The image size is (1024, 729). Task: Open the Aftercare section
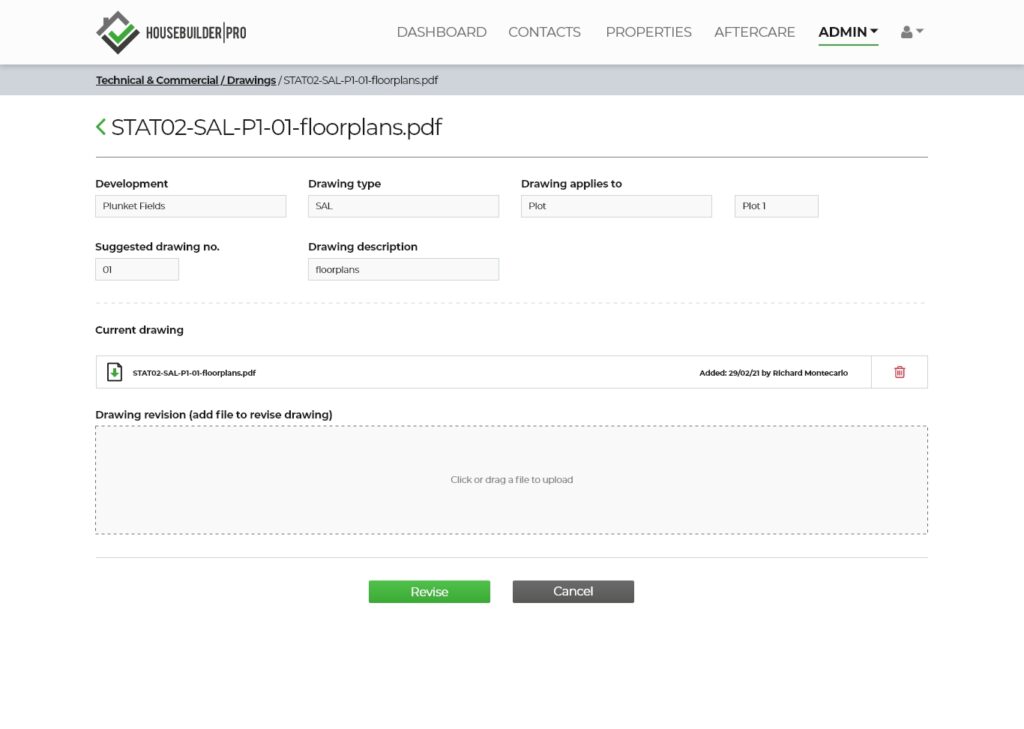tap(754, 32)
